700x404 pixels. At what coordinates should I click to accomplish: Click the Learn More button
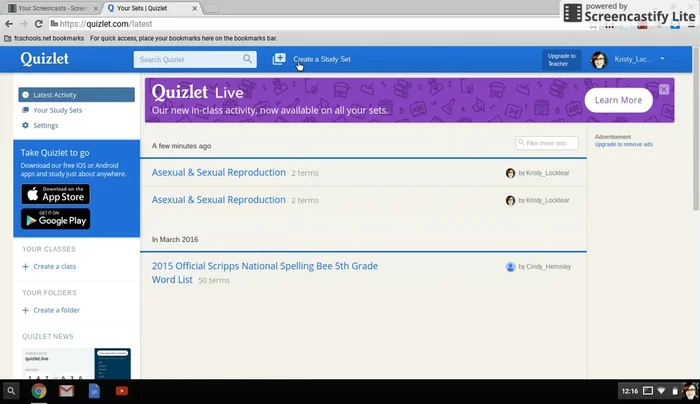[x=618, y=100]
